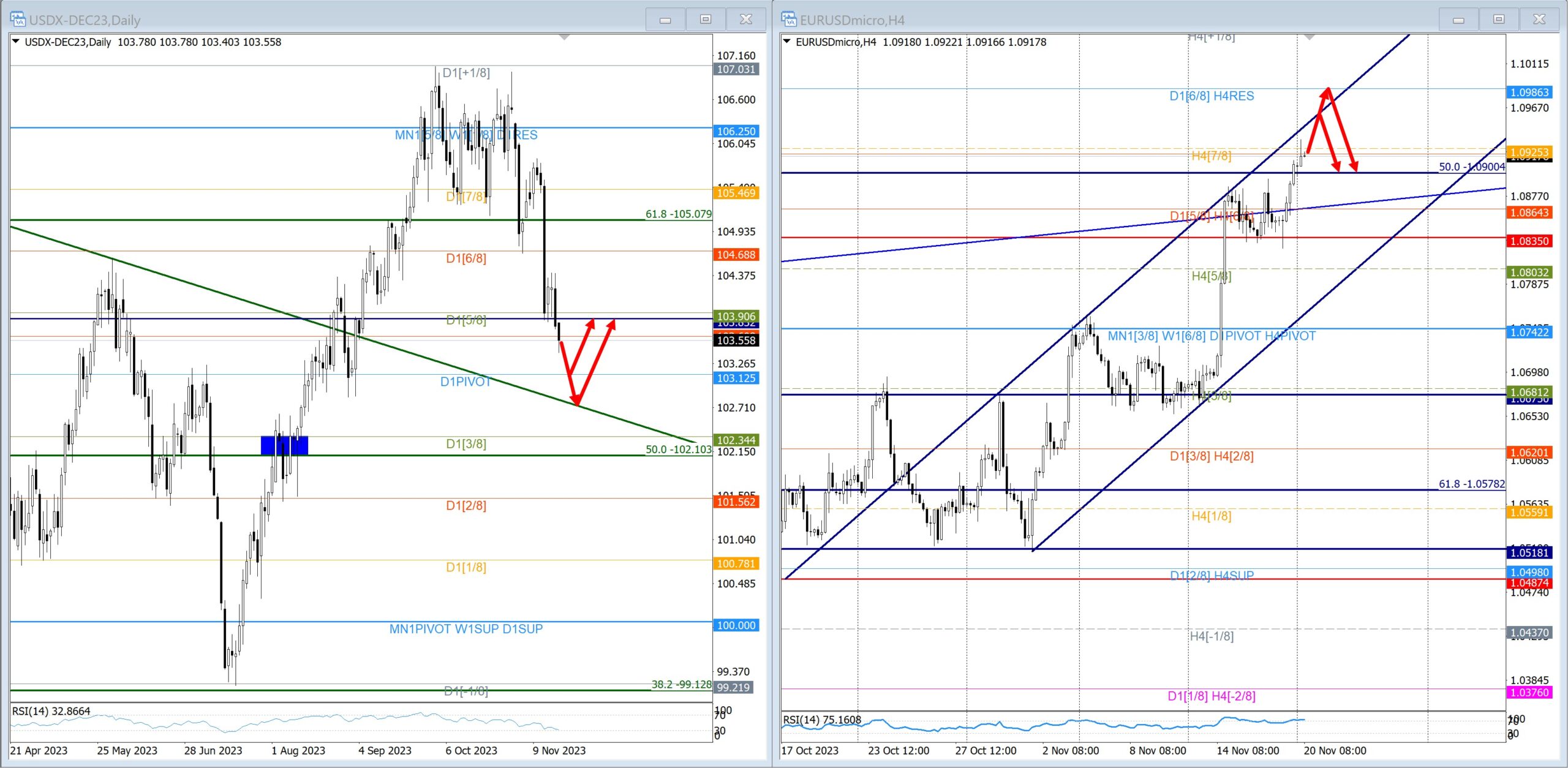Viewport: 1568px width, 768px height.
Task: Click the RSI(14) 75.1608 indicator label
Action: point(822,720)
